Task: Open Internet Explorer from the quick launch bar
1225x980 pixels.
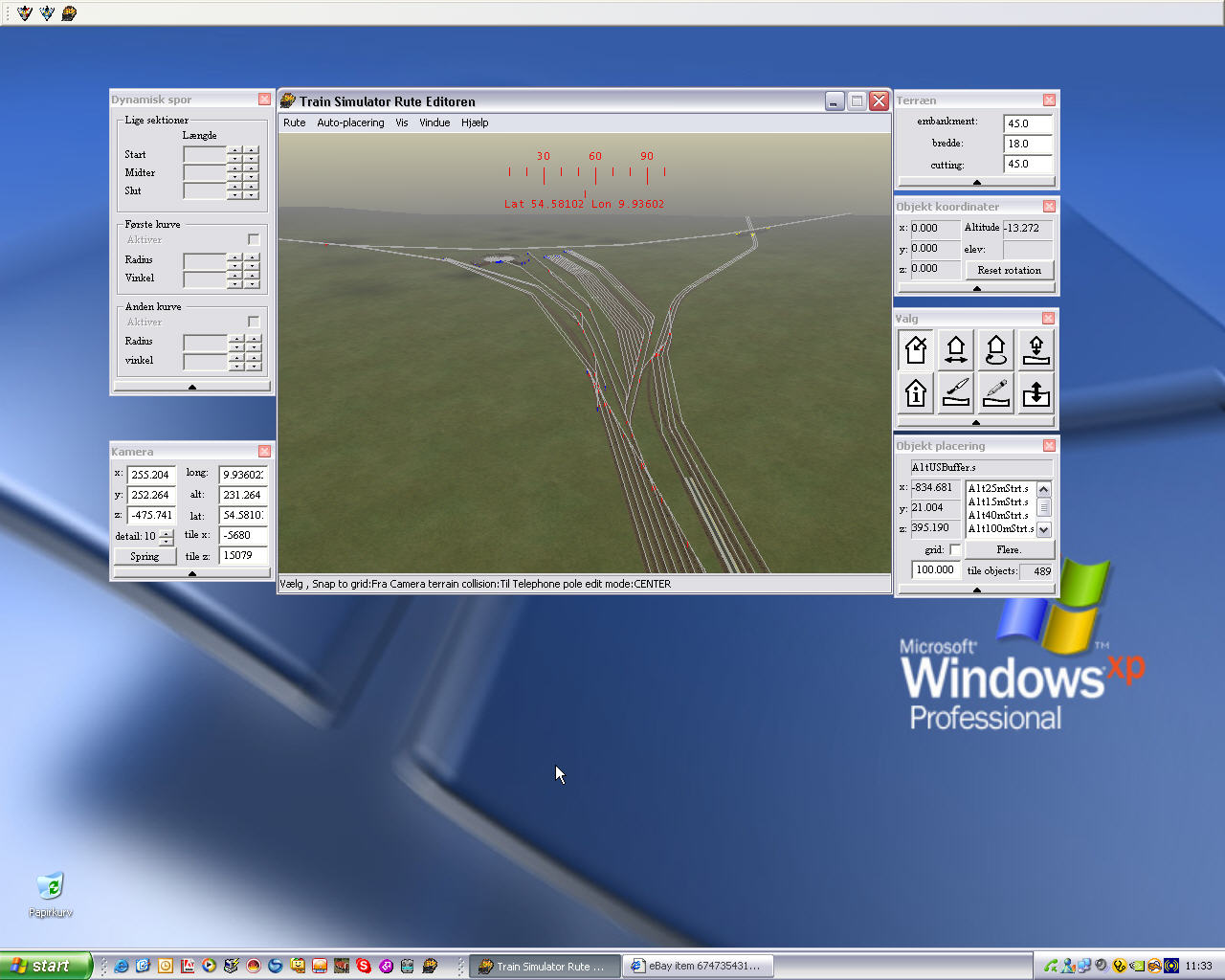Action: [122, 966]
